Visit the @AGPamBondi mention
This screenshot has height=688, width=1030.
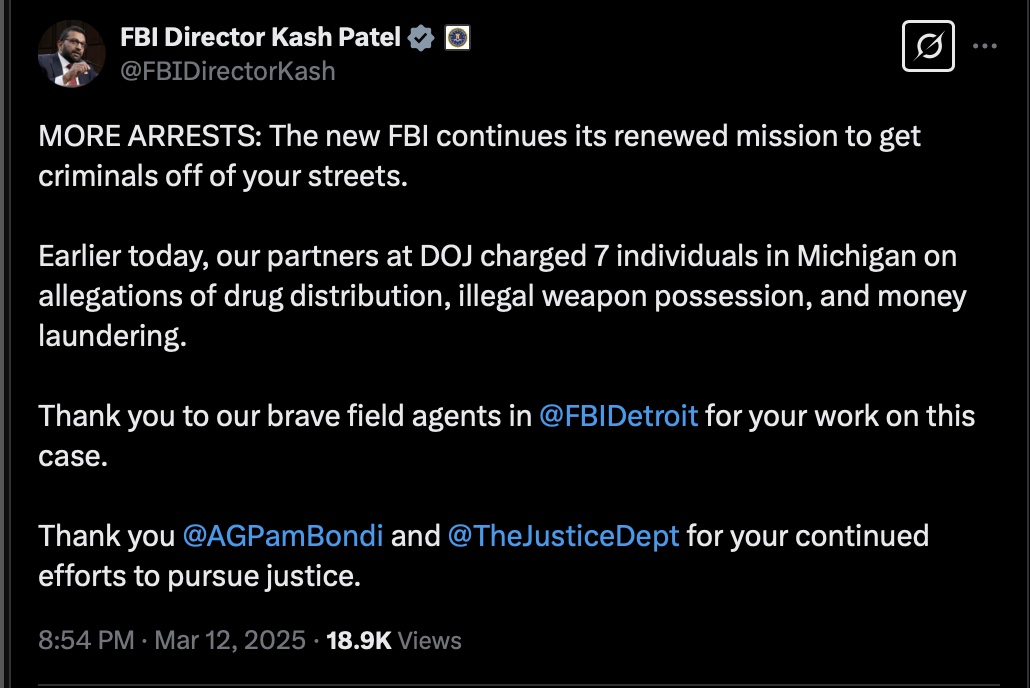282,536
